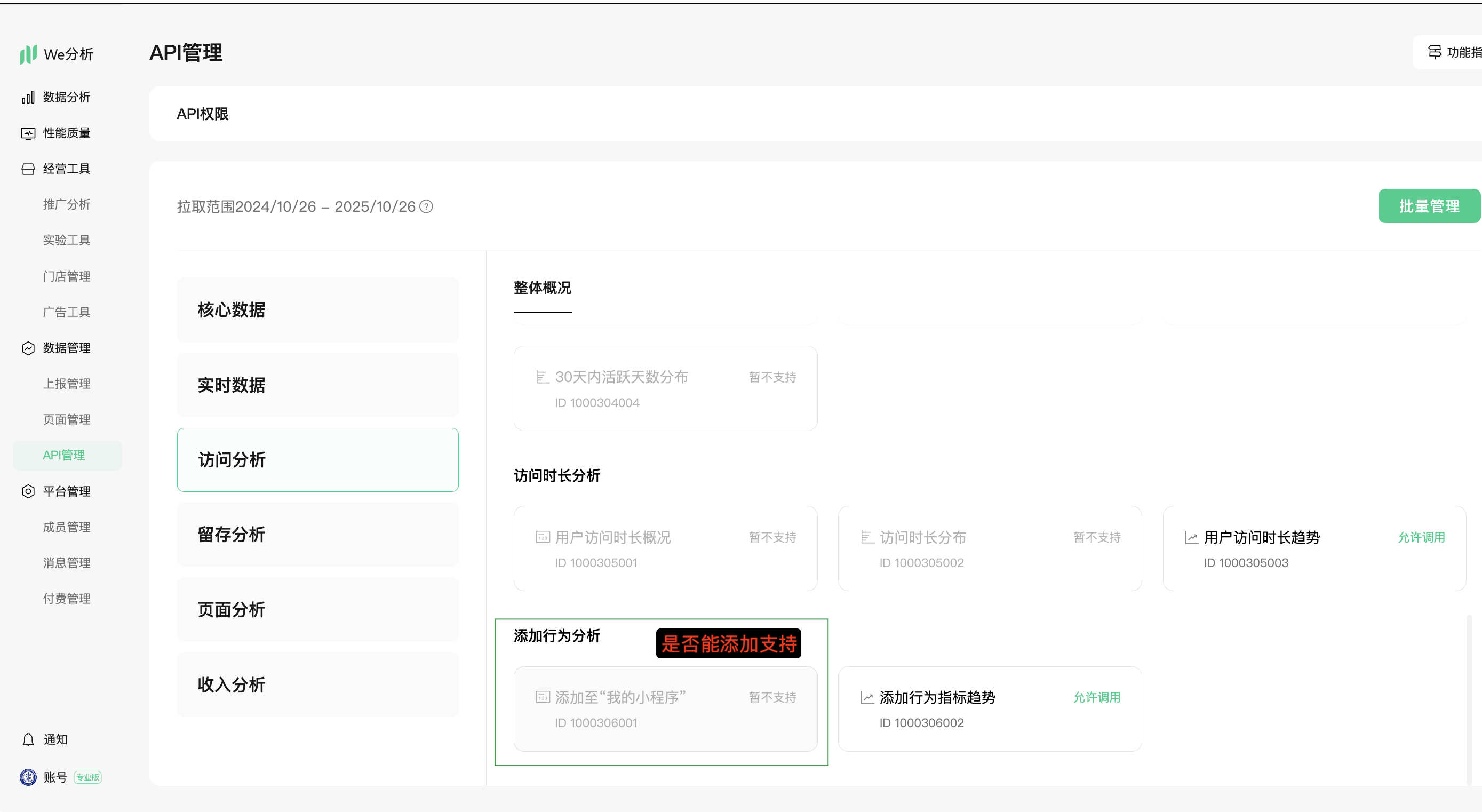This screenshot has height=812, width=1482.
Task: Click the 性能质量 monitor icon
Action: (x=28, y=133)
